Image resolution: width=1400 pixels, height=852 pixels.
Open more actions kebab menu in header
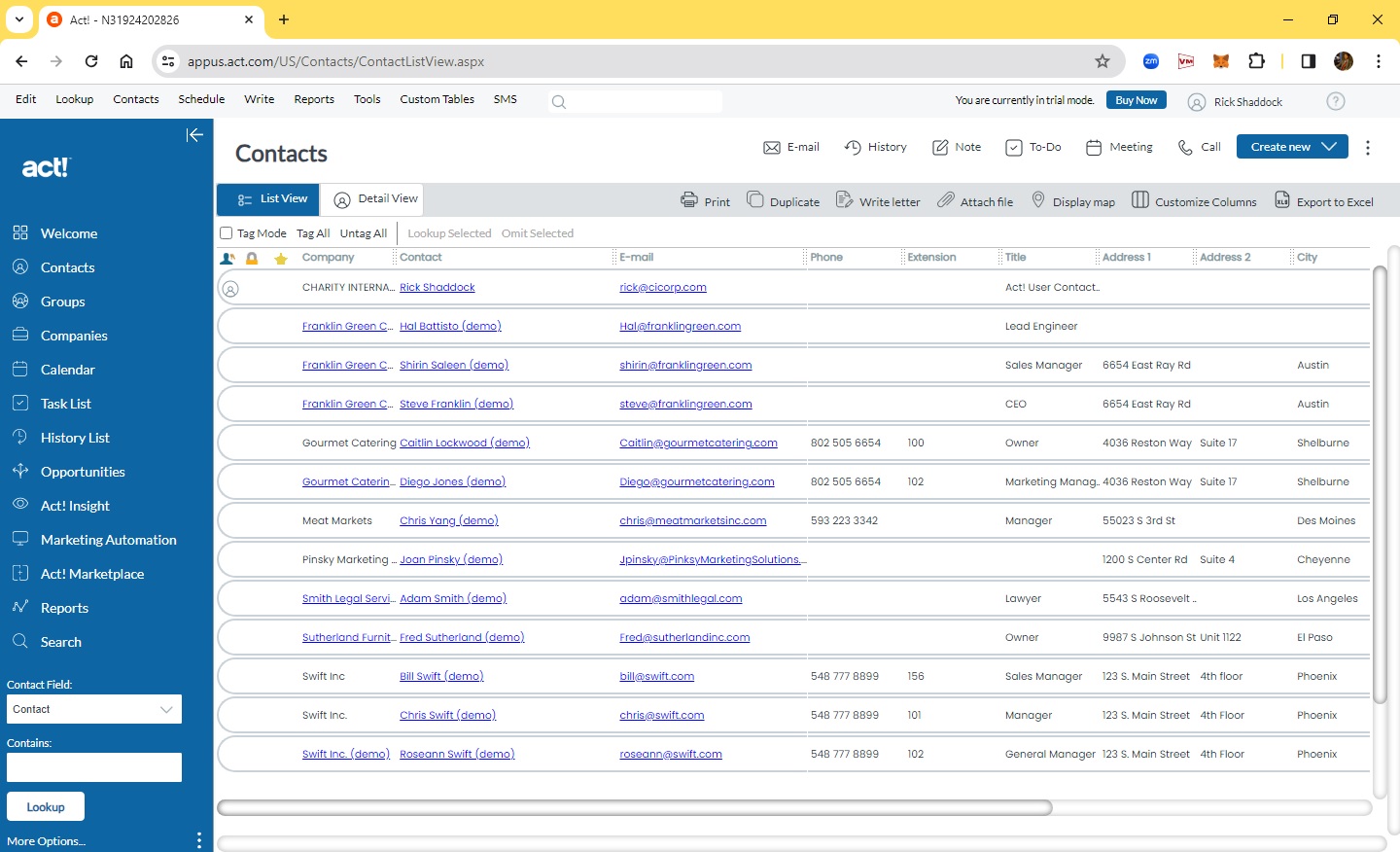coord(1368,148)
